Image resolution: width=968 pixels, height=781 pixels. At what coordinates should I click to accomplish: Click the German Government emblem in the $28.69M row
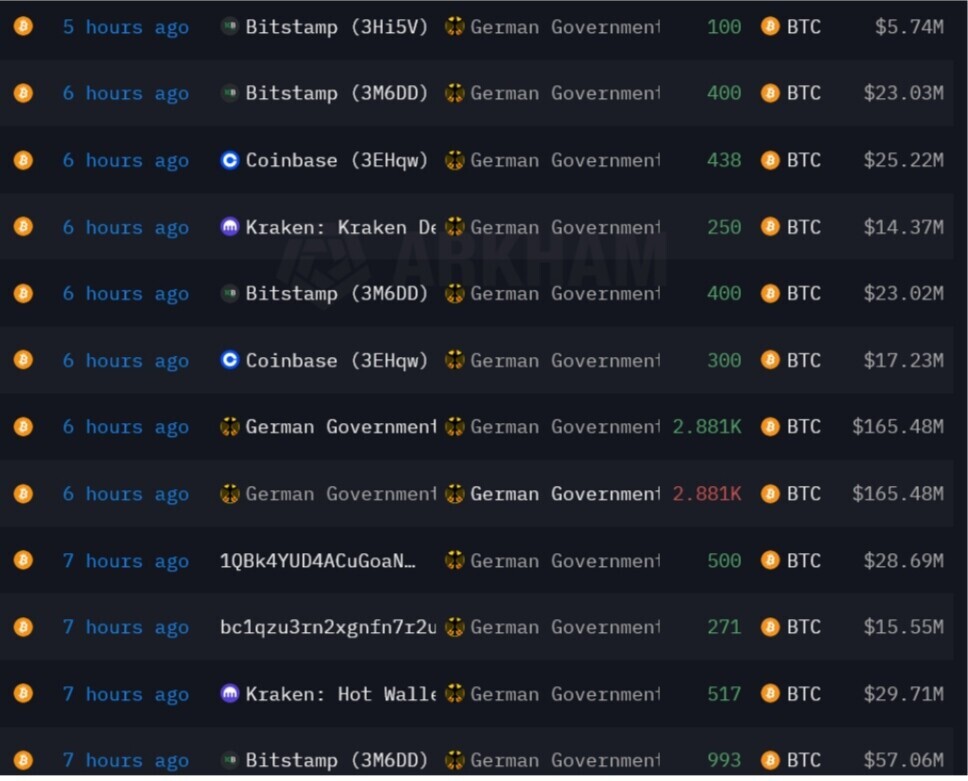point(454,561)
